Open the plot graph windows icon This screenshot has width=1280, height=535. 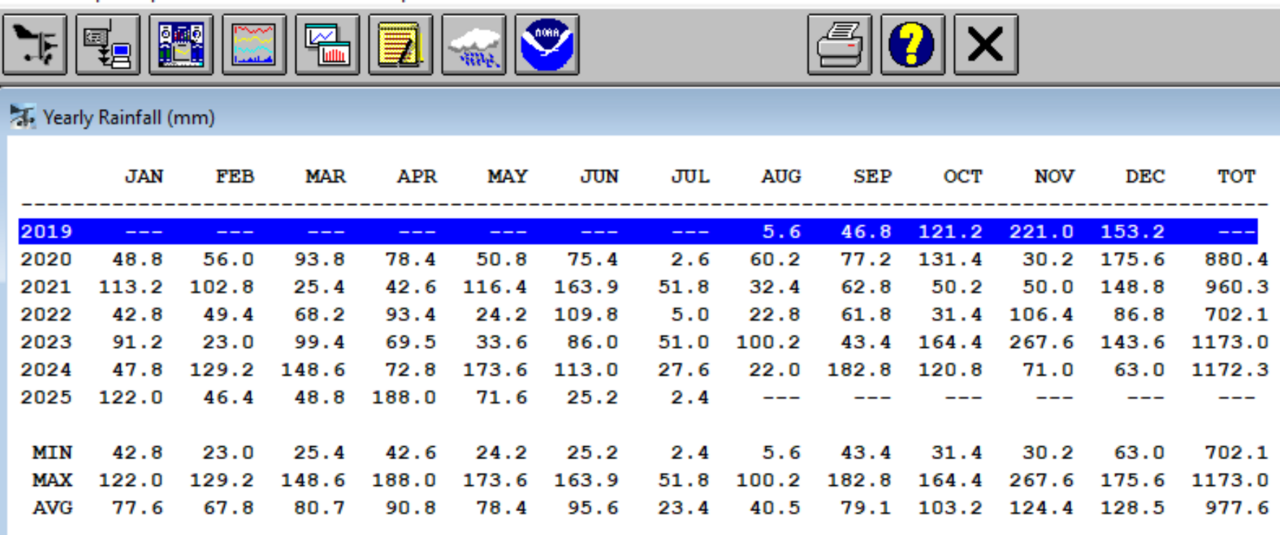[327, 45]
